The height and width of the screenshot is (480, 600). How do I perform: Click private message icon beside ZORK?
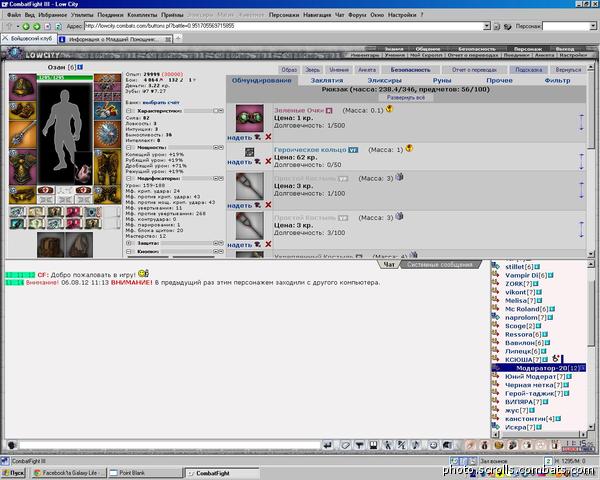495,284
